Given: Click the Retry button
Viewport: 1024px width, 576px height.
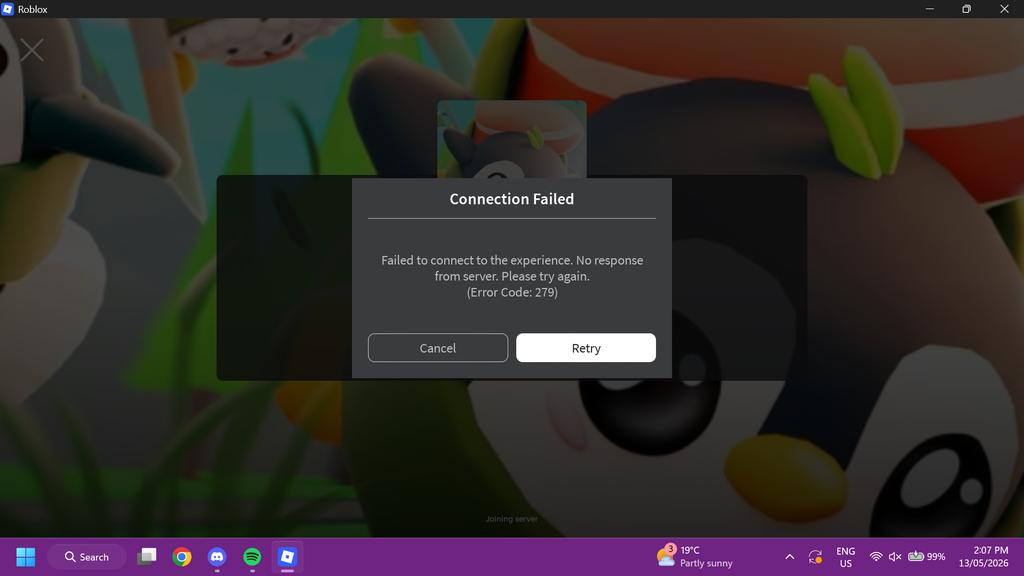Looking at the screenshot, I should (586, 347).
